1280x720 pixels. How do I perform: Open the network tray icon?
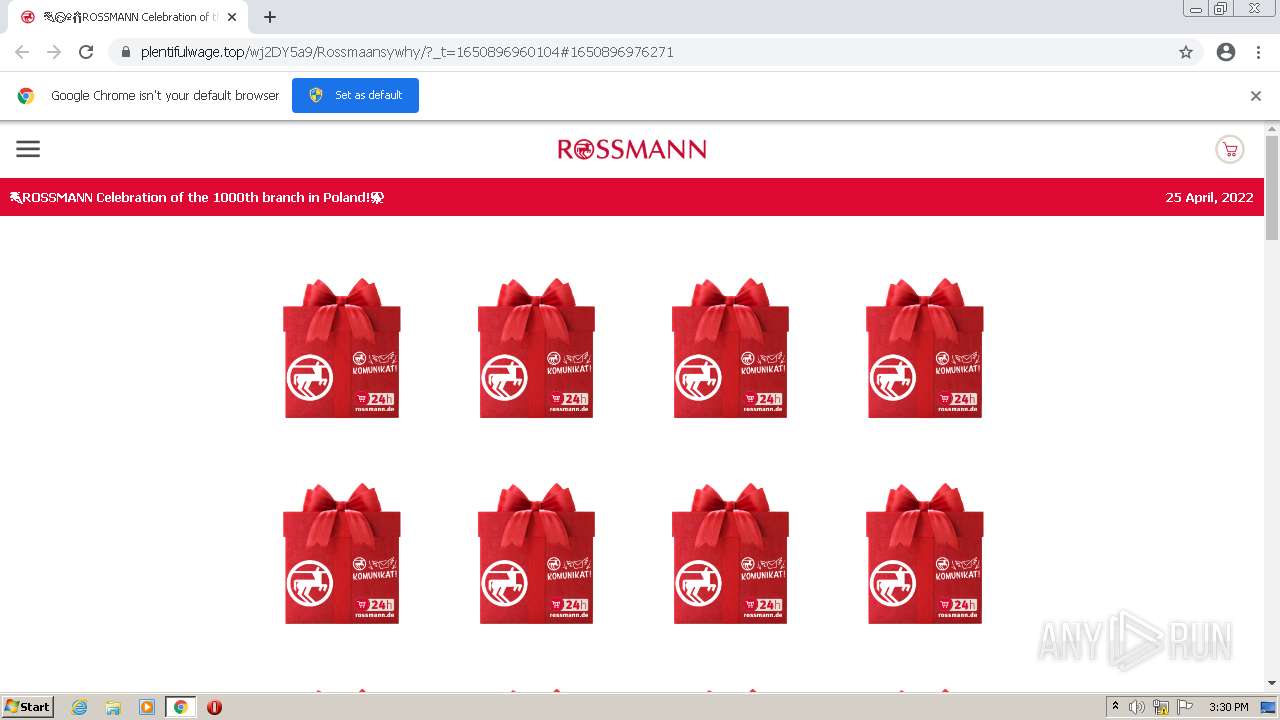[x=1161, y=707]
